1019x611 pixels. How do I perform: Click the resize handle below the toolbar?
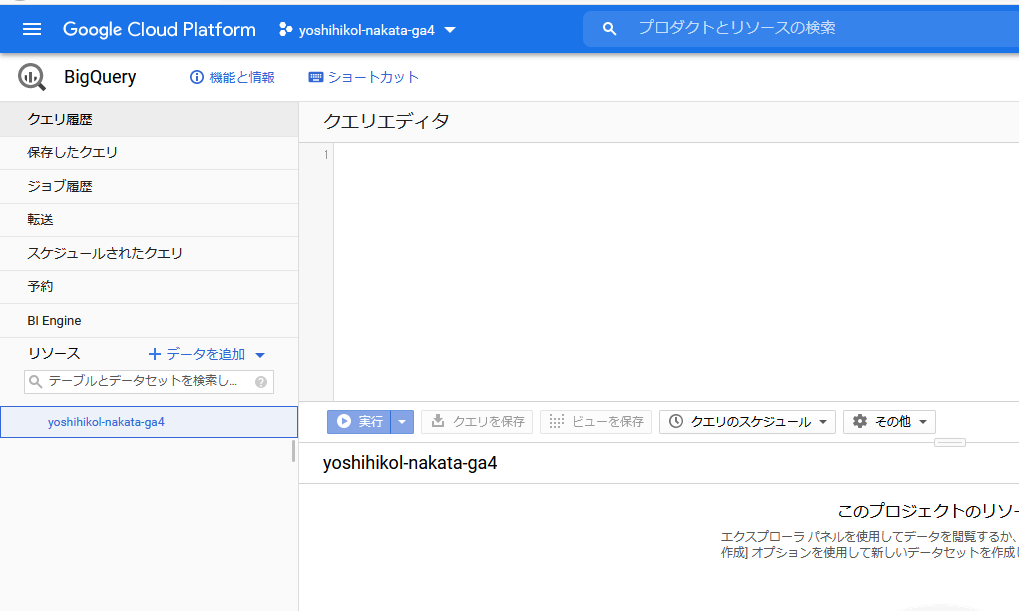click(x=950, y=443)
